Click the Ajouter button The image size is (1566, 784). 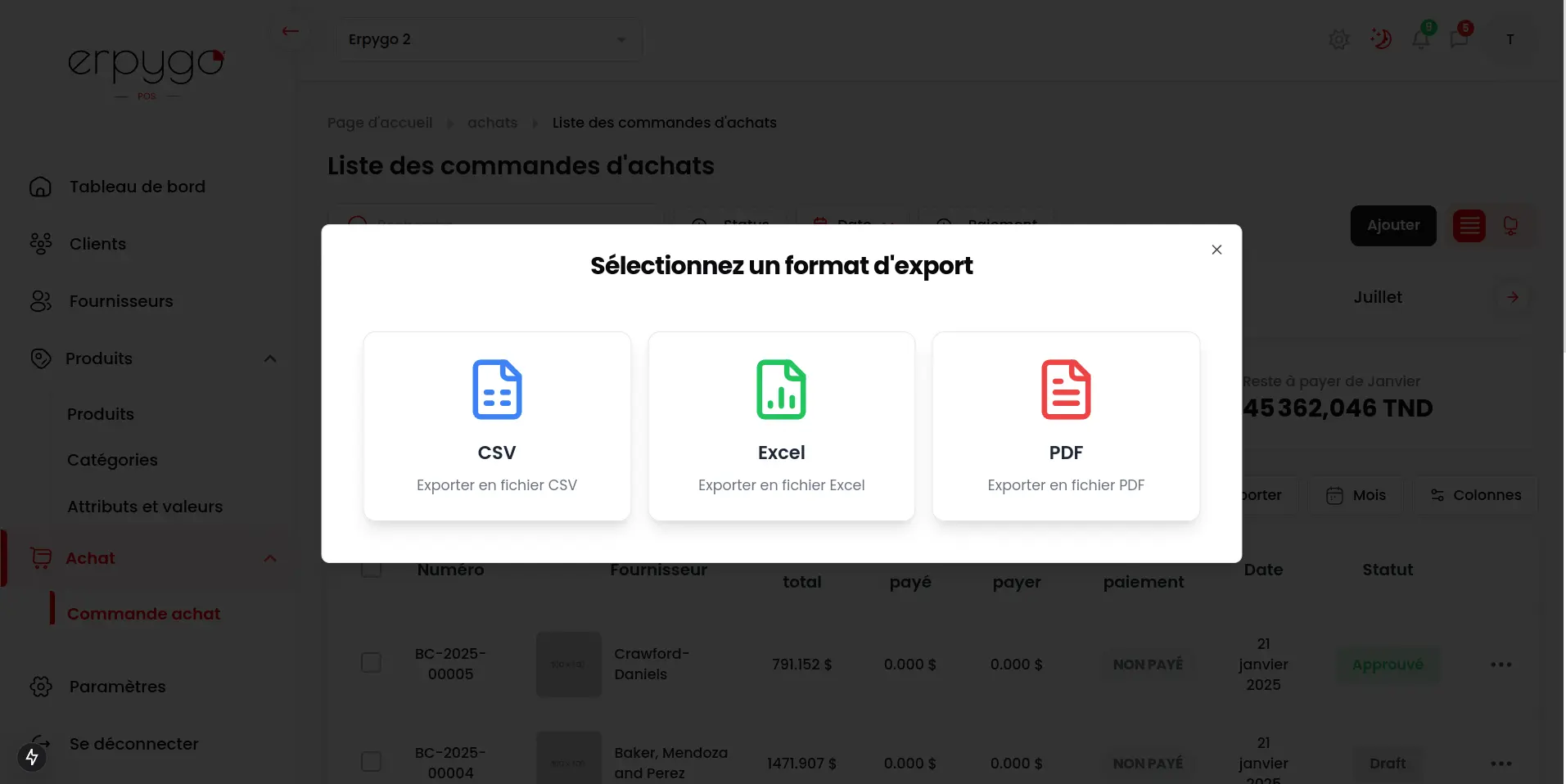[x=1392, y=226]
